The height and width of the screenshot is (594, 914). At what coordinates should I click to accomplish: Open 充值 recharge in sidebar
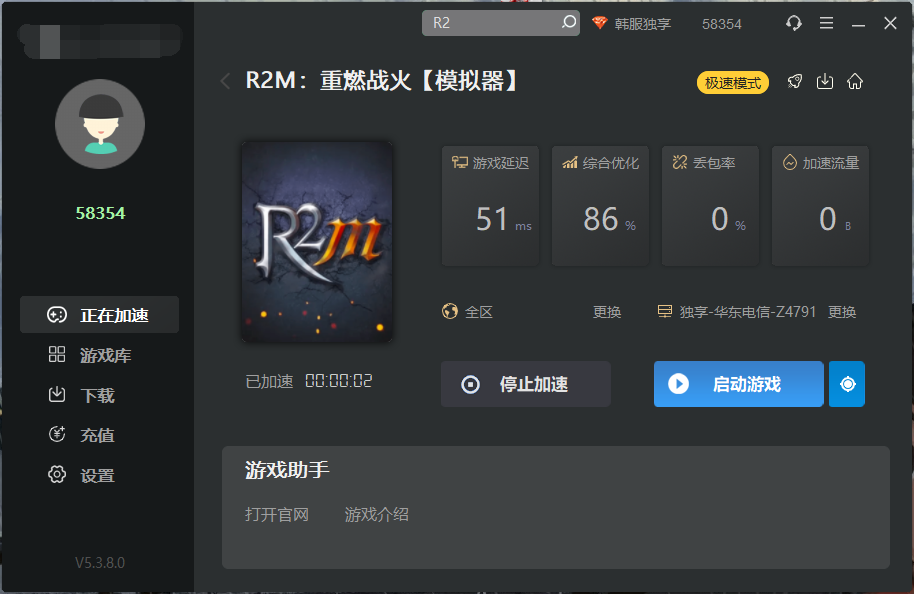click(99, 435)
